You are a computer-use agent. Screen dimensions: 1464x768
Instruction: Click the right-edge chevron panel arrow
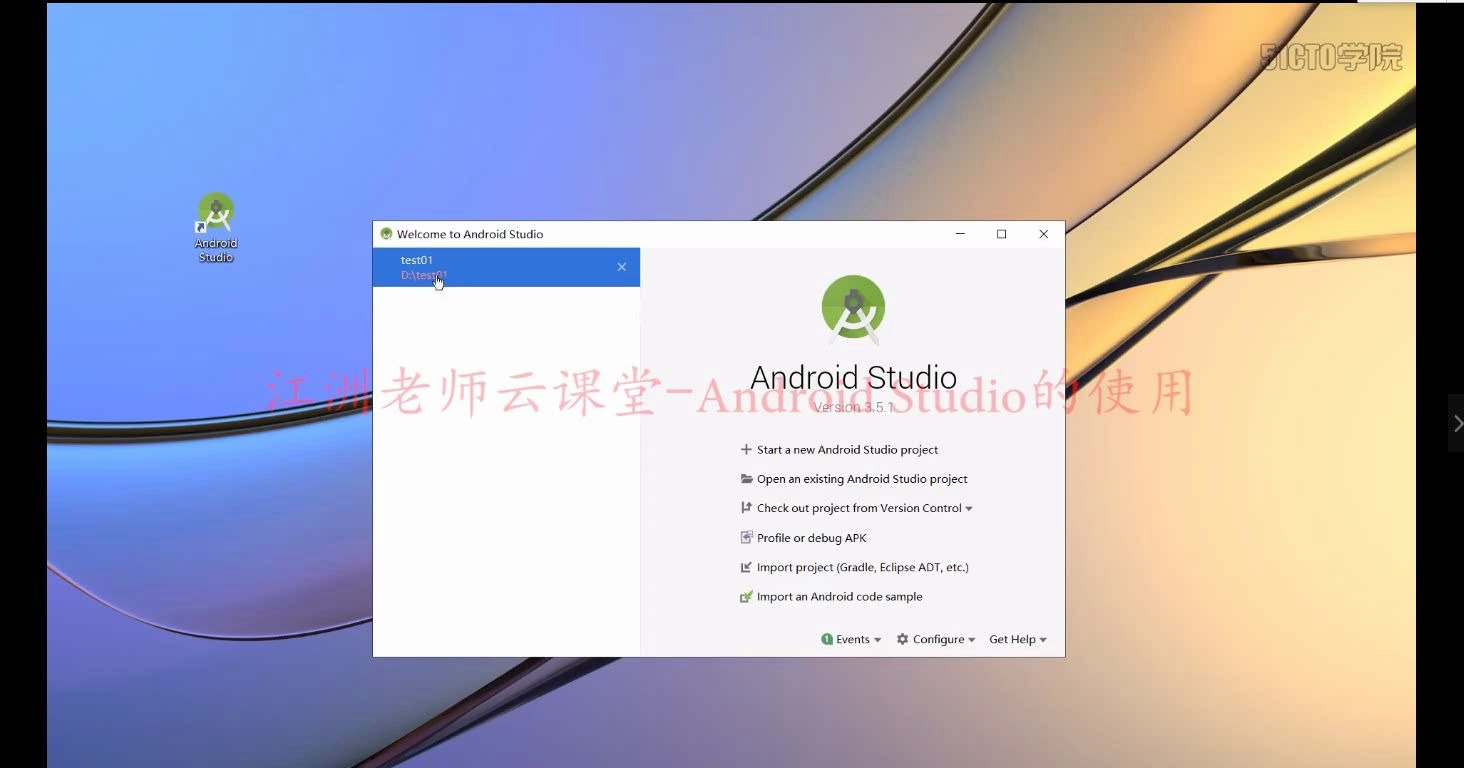1457,423
